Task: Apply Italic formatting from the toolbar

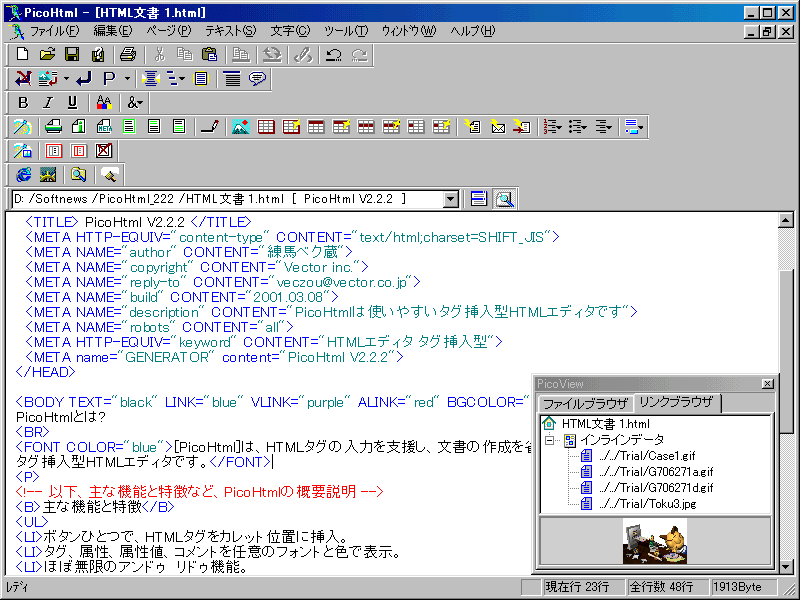Action: click(47, 102)
